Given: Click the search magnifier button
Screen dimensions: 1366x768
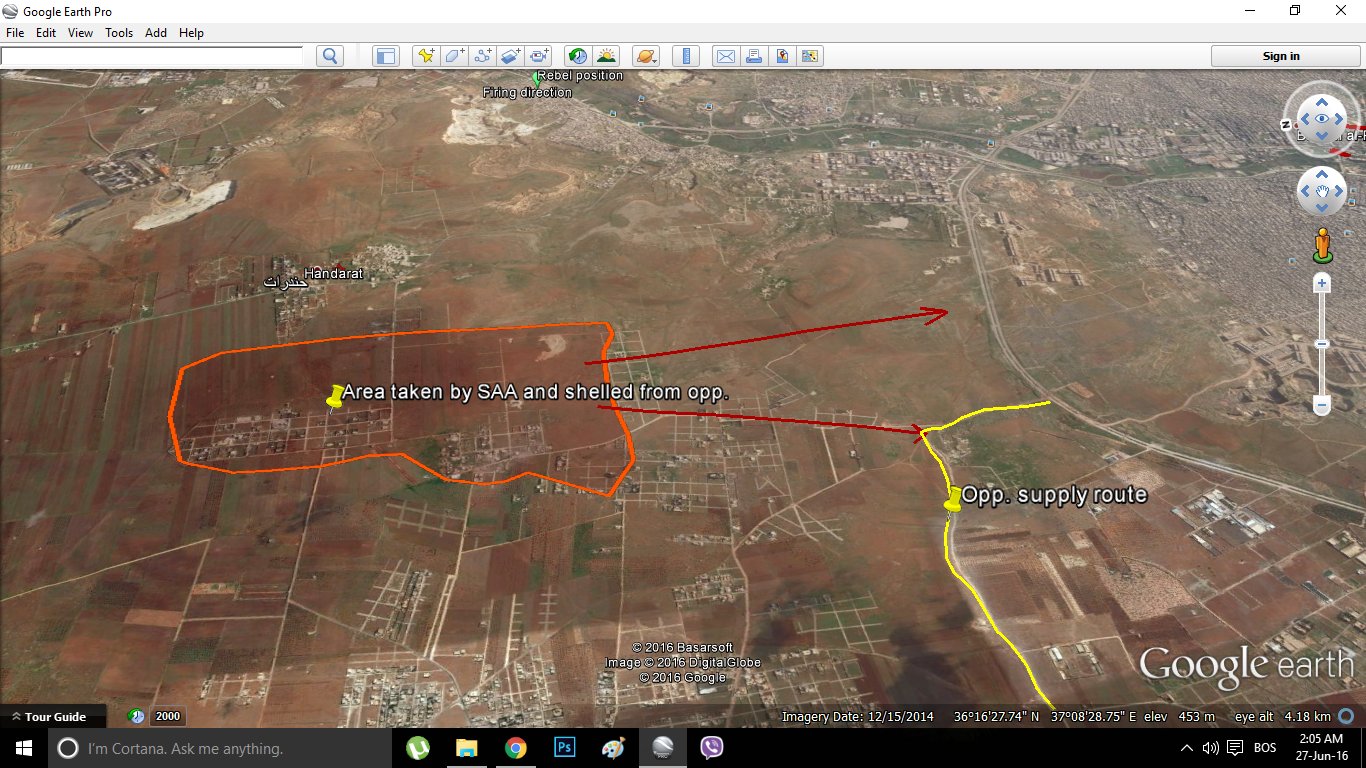Looking at the screenshot, I should tap(330, 56).
